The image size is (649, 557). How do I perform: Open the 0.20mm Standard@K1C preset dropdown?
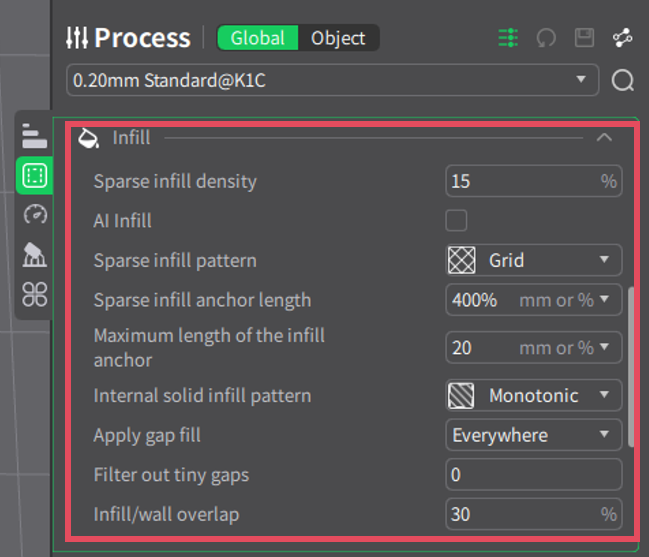(332, 80)
